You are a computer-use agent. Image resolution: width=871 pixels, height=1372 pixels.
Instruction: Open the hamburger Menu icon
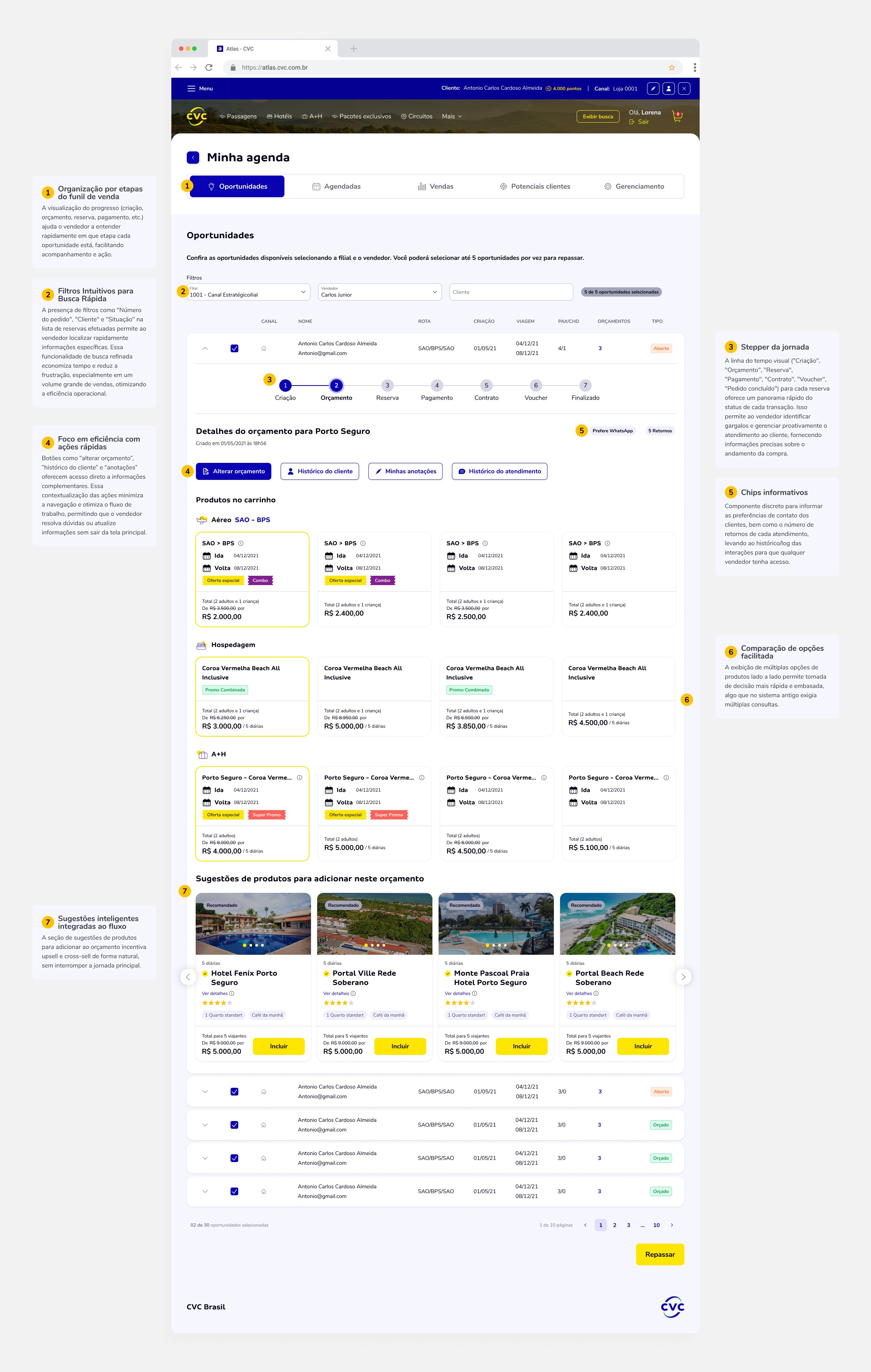click(191, 88)
